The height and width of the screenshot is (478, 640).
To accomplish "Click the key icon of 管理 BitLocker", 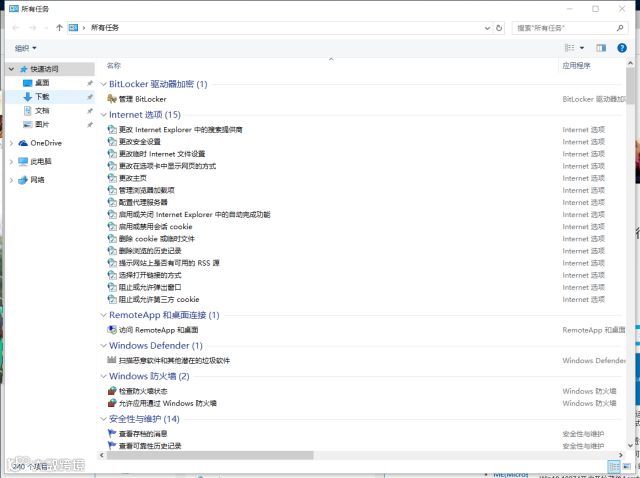I will point(112,99).
